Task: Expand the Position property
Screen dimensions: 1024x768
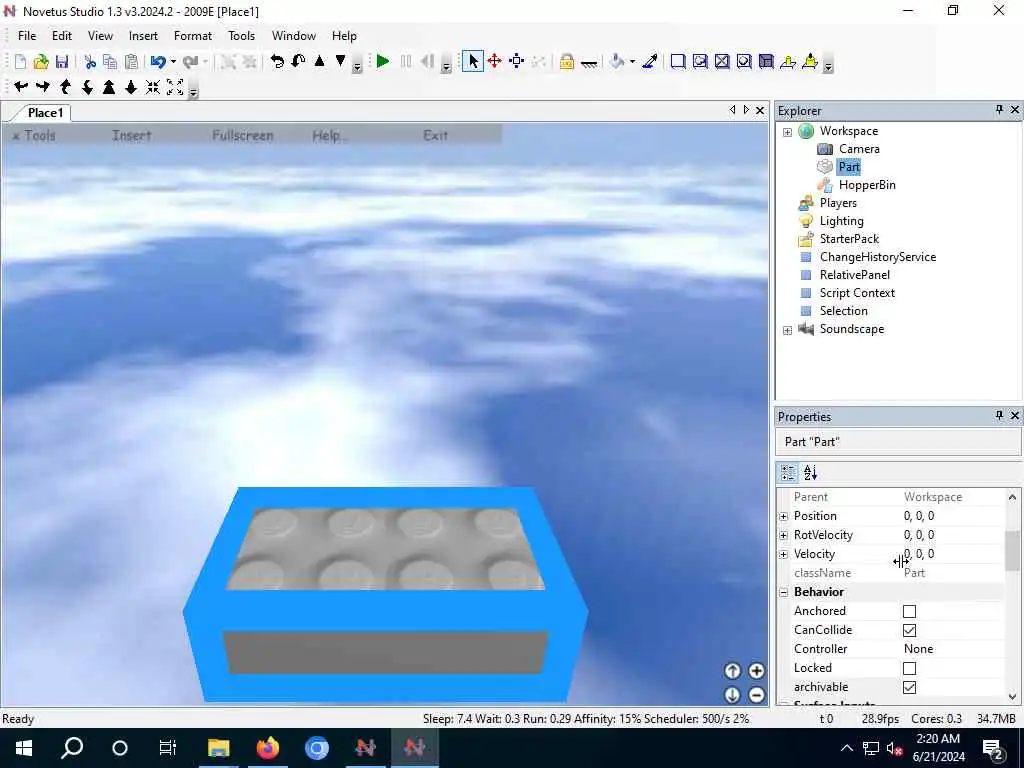Action: 784,517
